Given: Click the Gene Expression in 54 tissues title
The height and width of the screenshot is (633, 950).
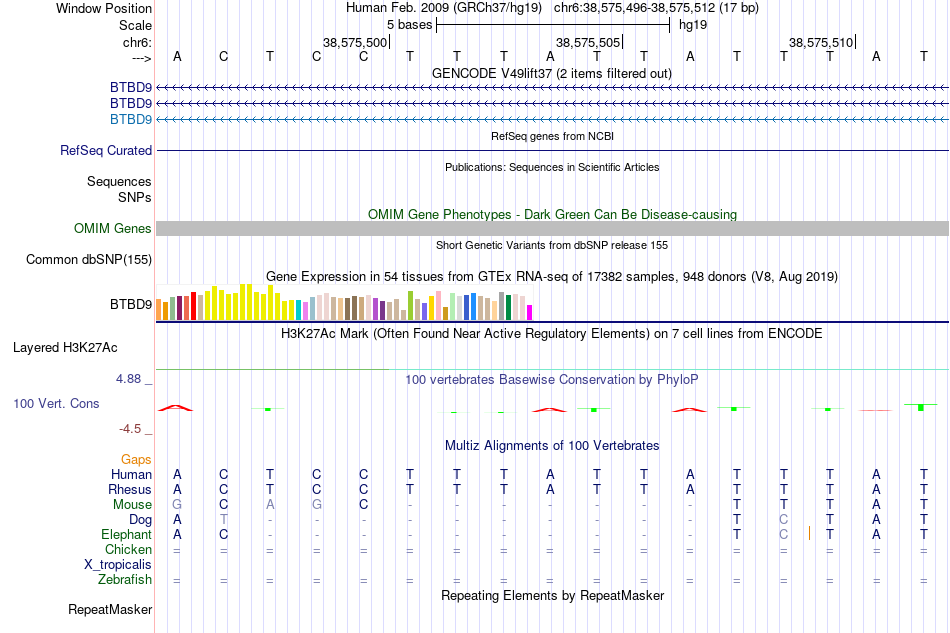Looking at the screenshot, I should [552, 277].
